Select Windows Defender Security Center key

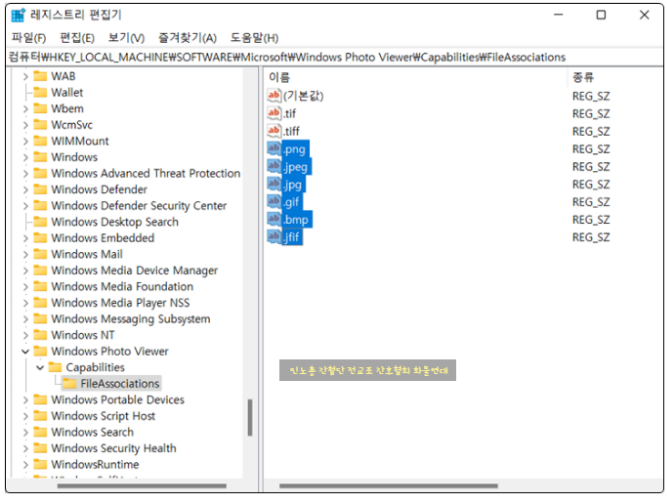tap(139, 206)
